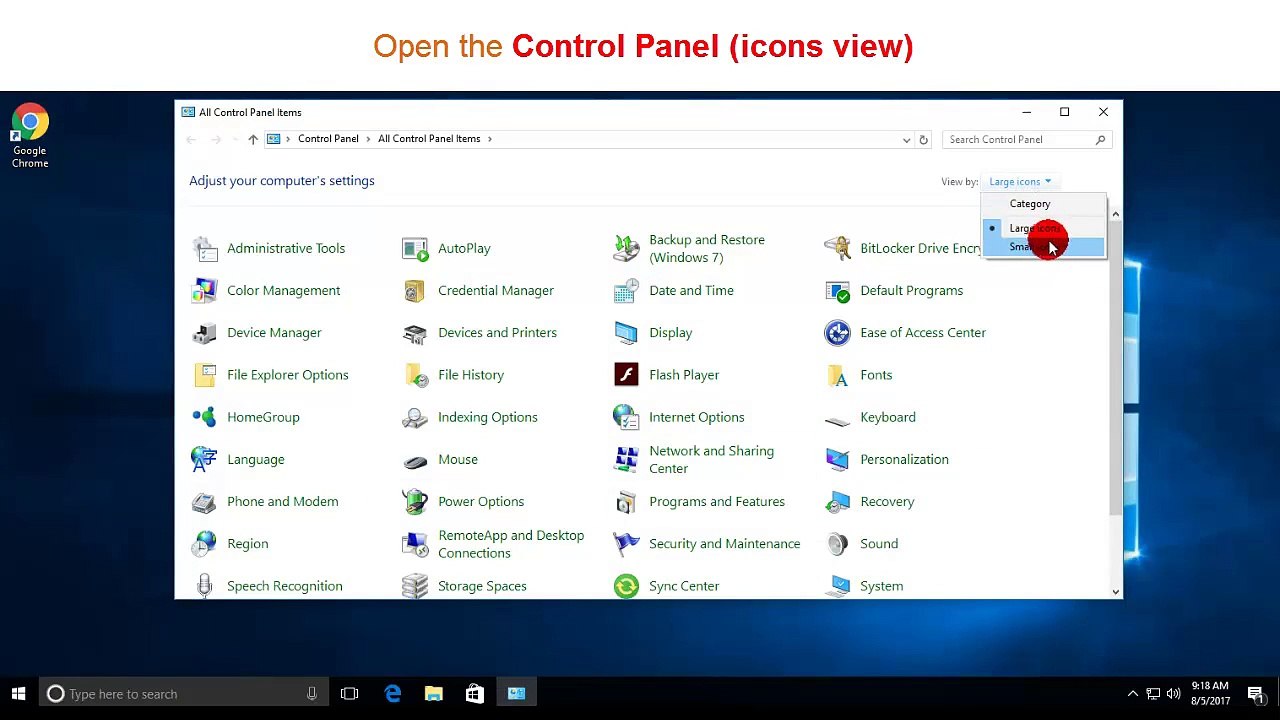1280x720 pixels.
Task: Open the HomeGroup icon
Action: point(205,417)
